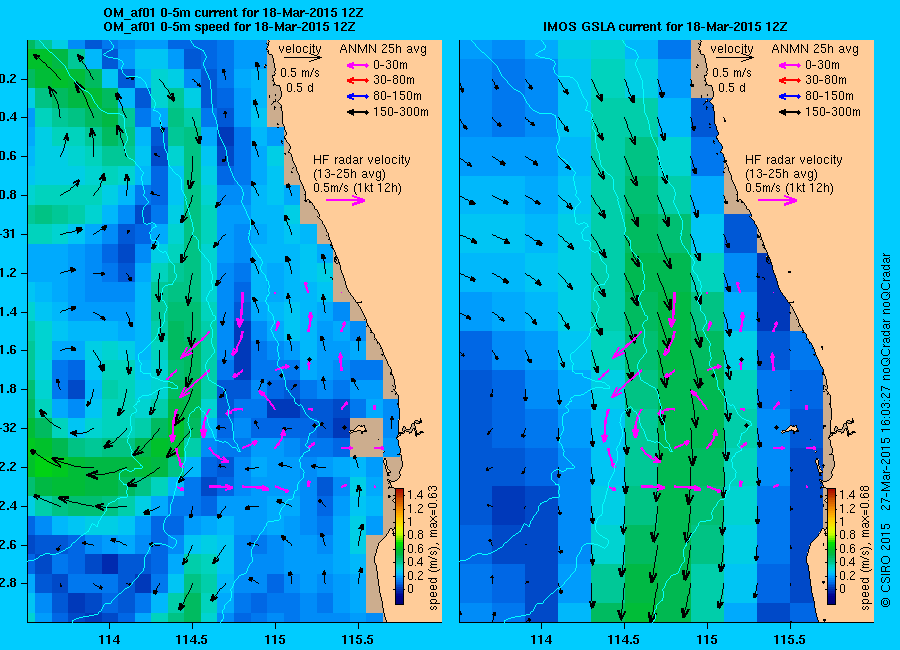
Task: Click magenta HF radar reference arrow, right panel
Action: click(x=778, y=200)
